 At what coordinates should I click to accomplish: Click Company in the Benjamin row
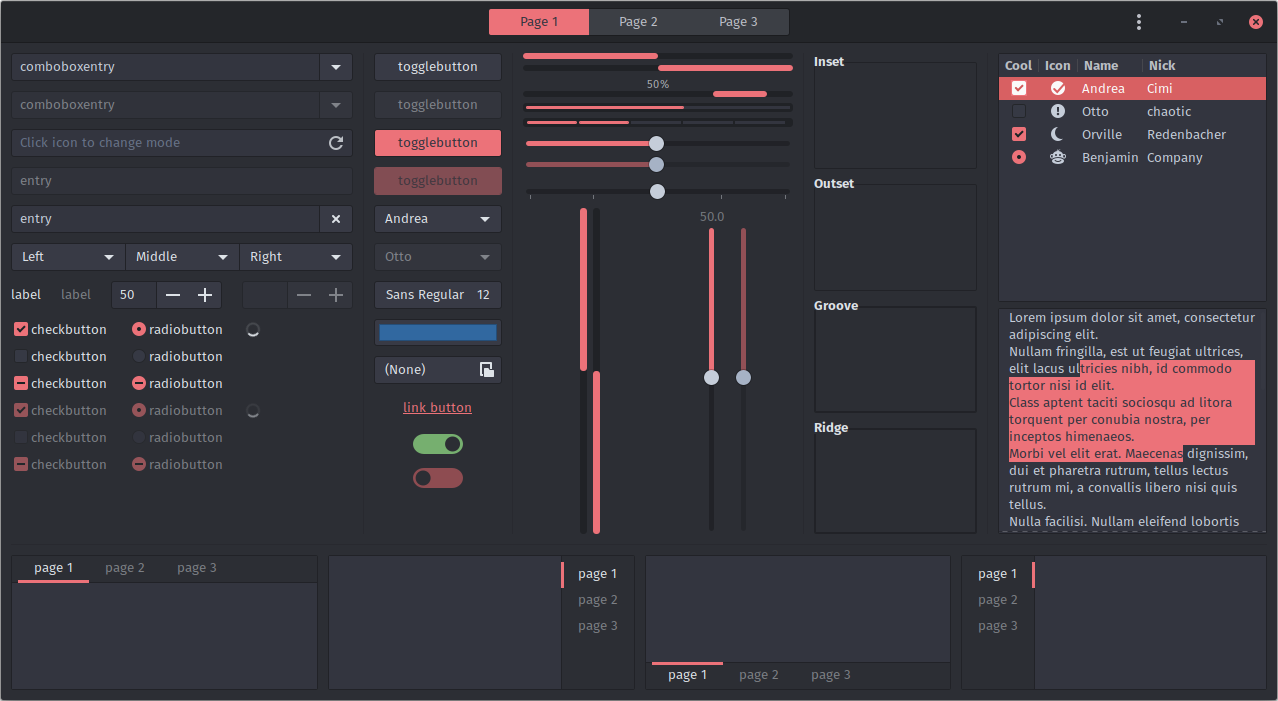(1174, 158)
